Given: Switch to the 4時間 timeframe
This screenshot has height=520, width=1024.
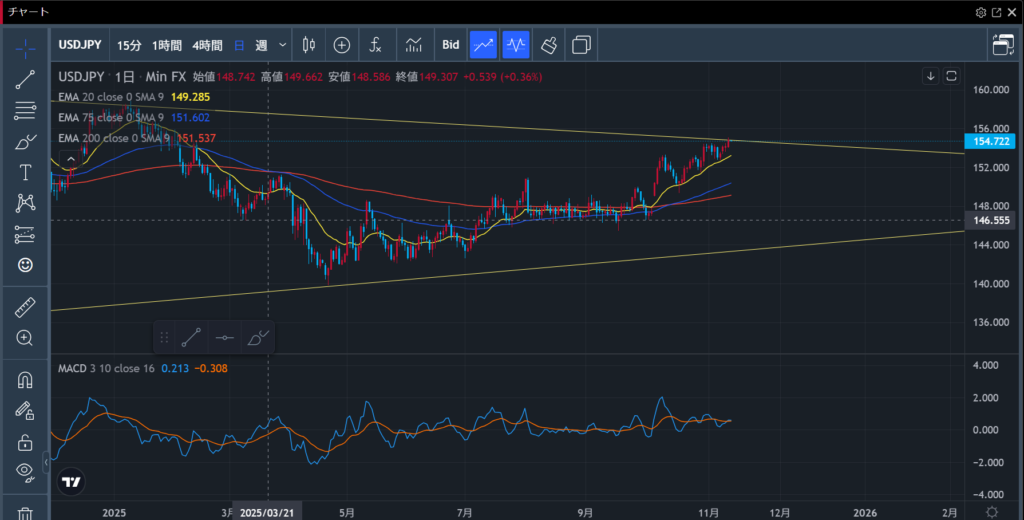Looking at the screenshot, I should pyautogui.click(x=207, y=45).
